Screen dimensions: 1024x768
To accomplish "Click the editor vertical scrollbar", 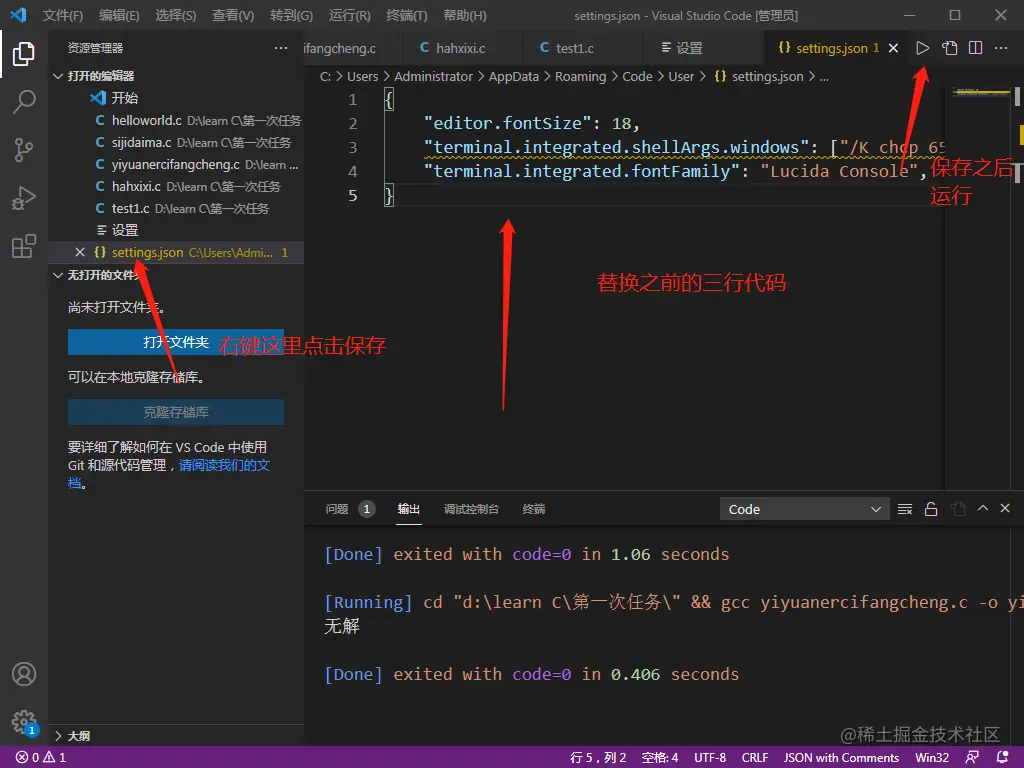I will click(x=1017, y=287).
